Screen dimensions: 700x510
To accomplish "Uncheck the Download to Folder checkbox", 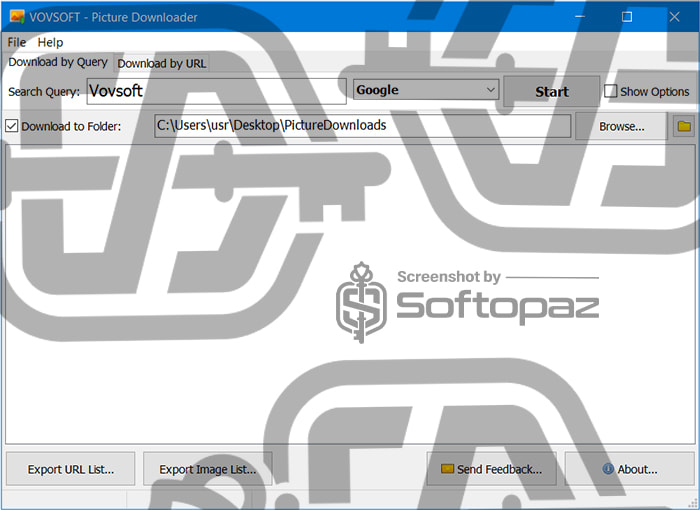I will pyautogui.click(x=12, y=126).
